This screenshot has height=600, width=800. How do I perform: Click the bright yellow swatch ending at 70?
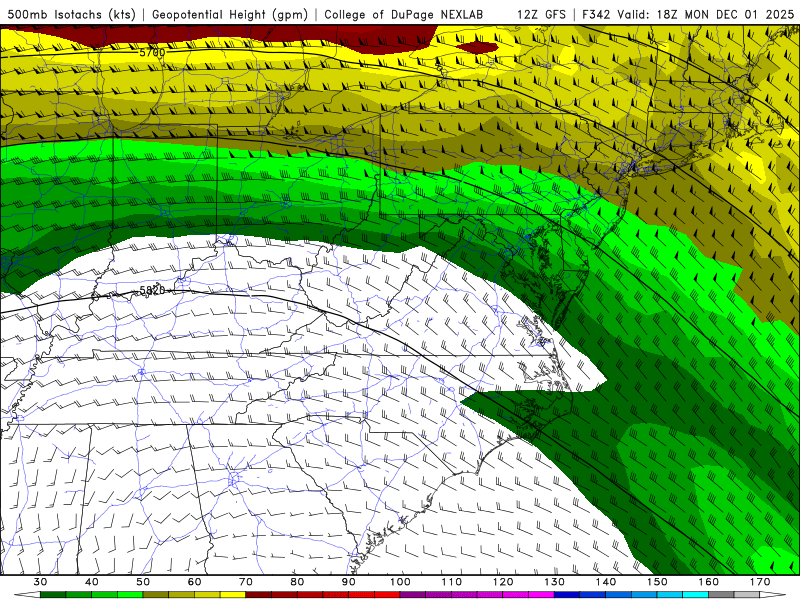pos(233,595)
